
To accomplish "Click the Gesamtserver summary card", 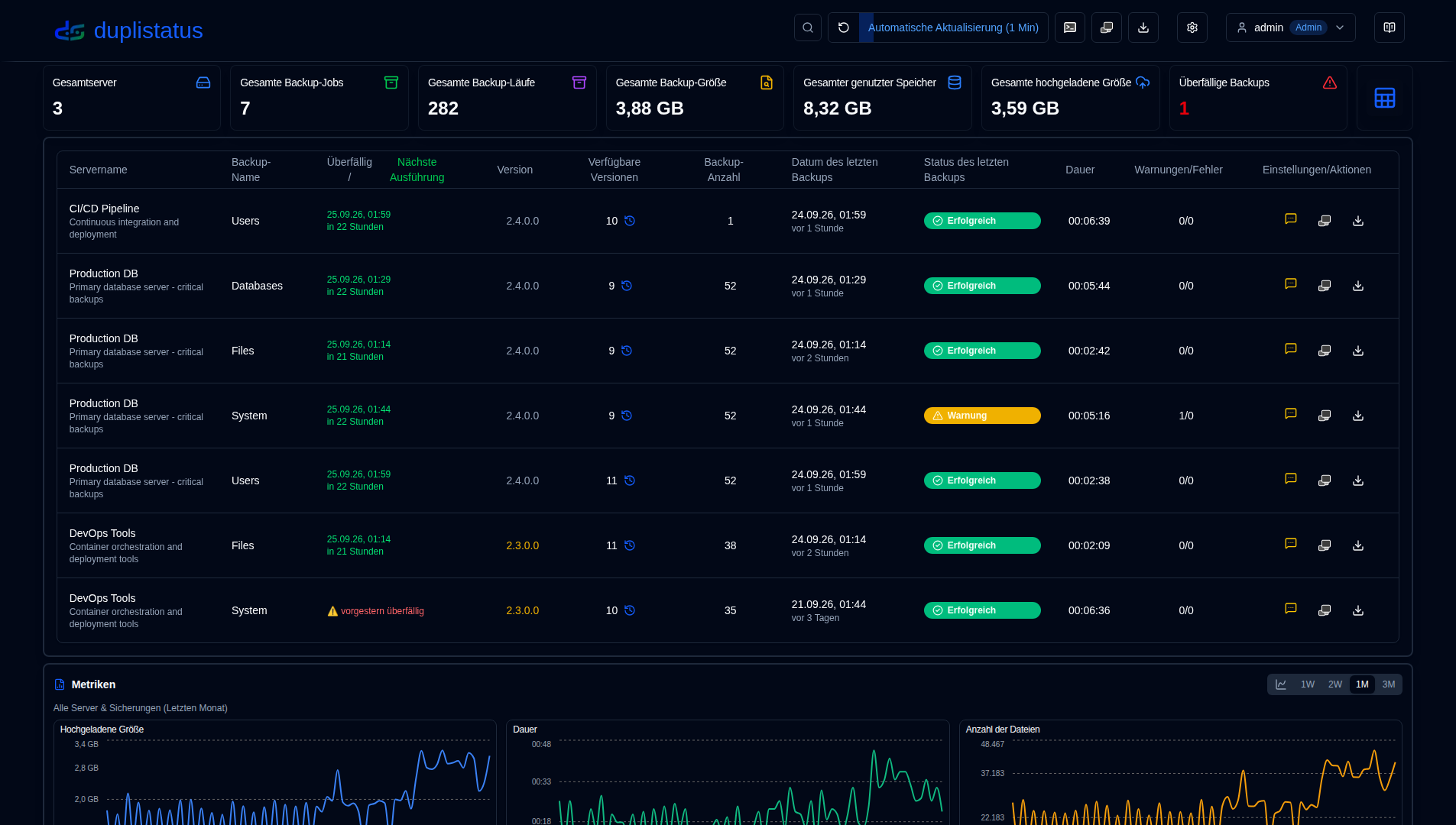I will click(x=131, y=98).
